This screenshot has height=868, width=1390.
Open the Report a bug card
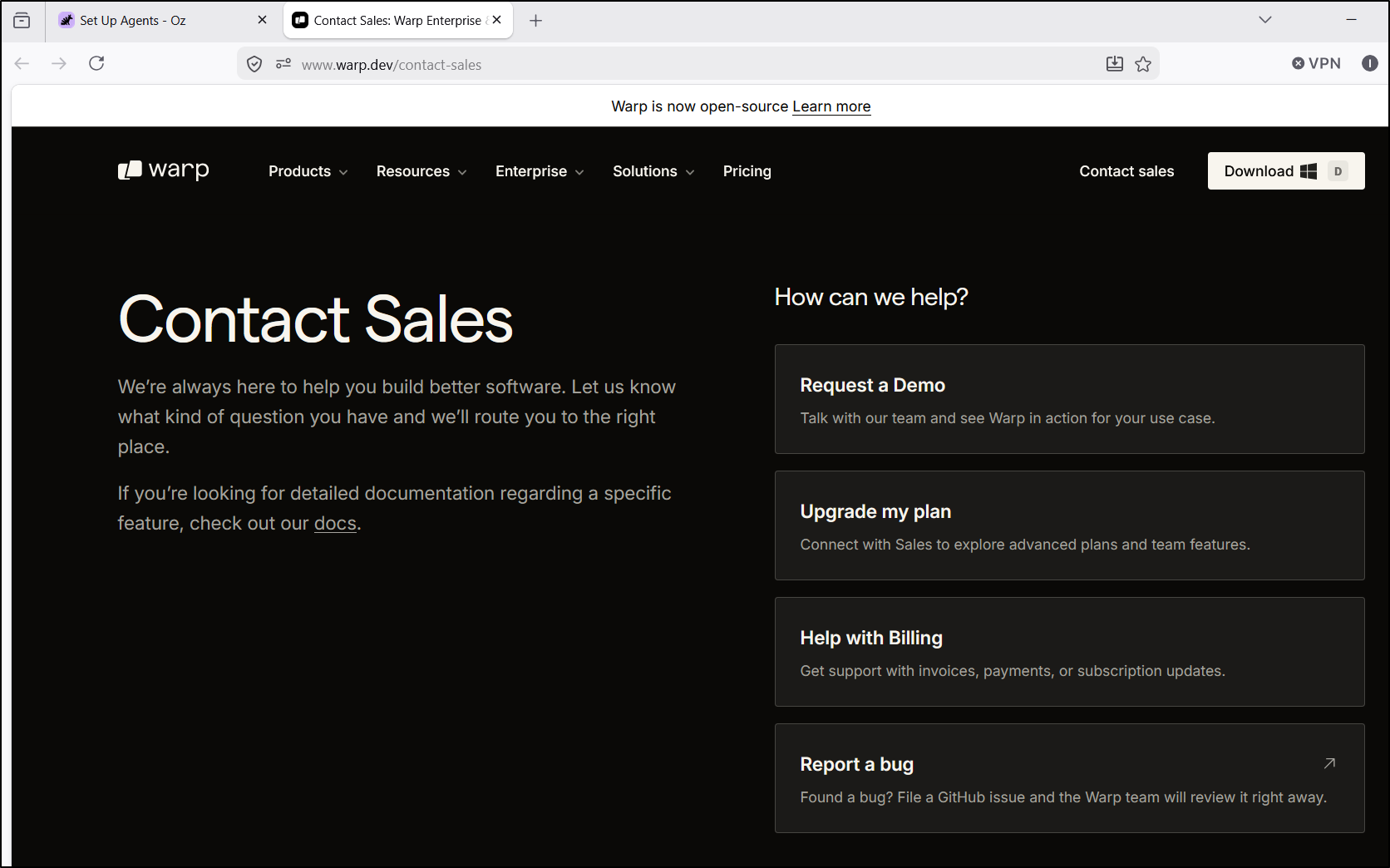(x=1070, y=778)
